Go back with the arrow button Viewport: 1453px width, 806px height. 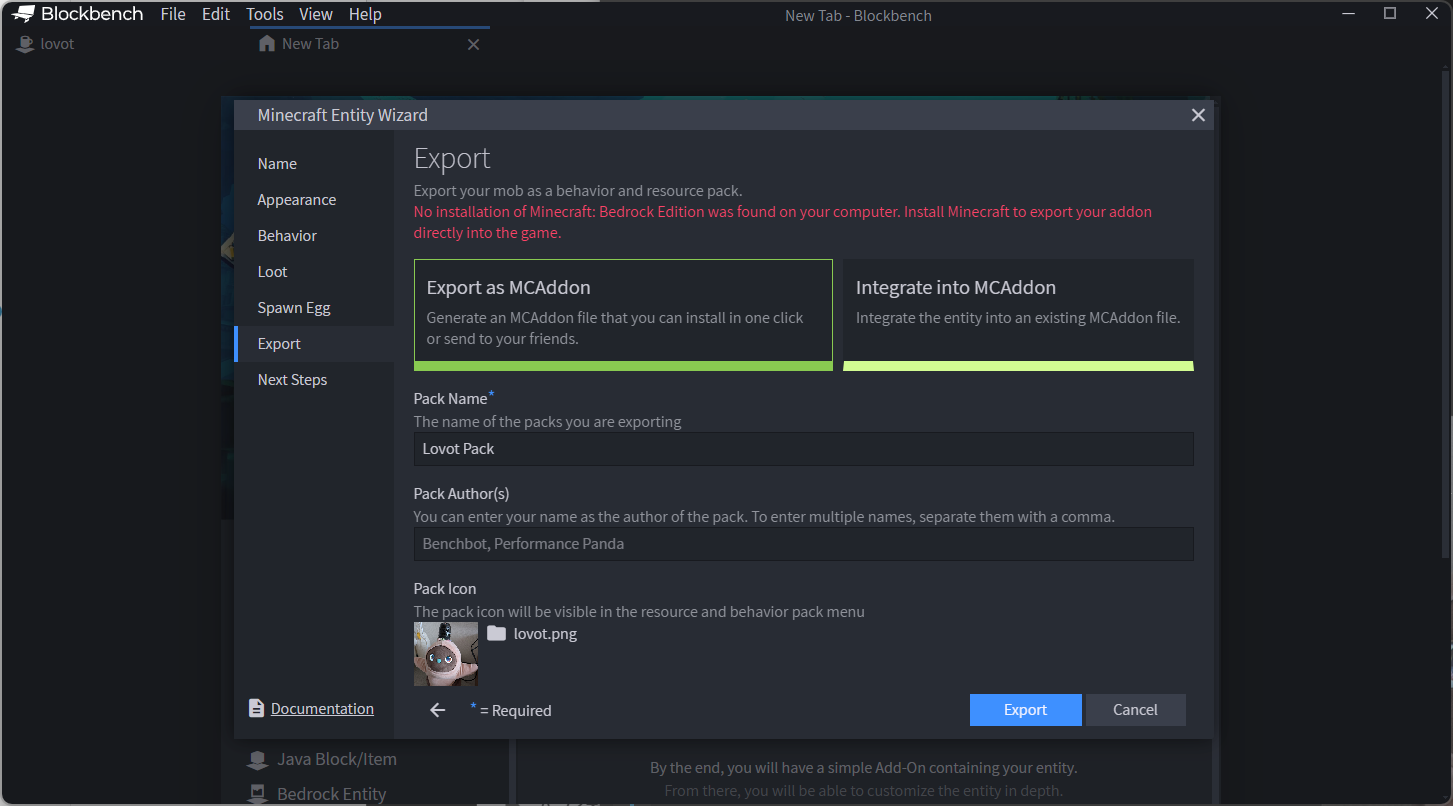click(x=437, y=710)
